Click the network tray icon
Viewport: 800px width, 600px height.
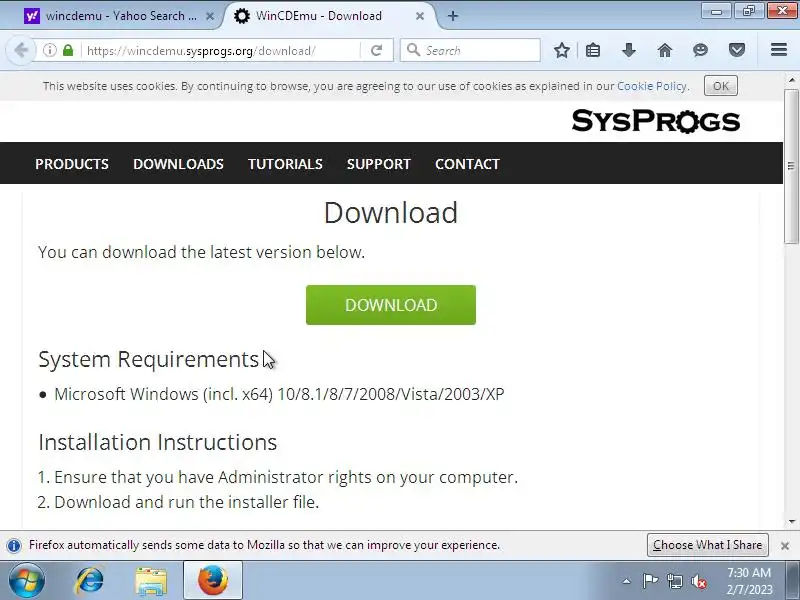[x=675, y=581]
